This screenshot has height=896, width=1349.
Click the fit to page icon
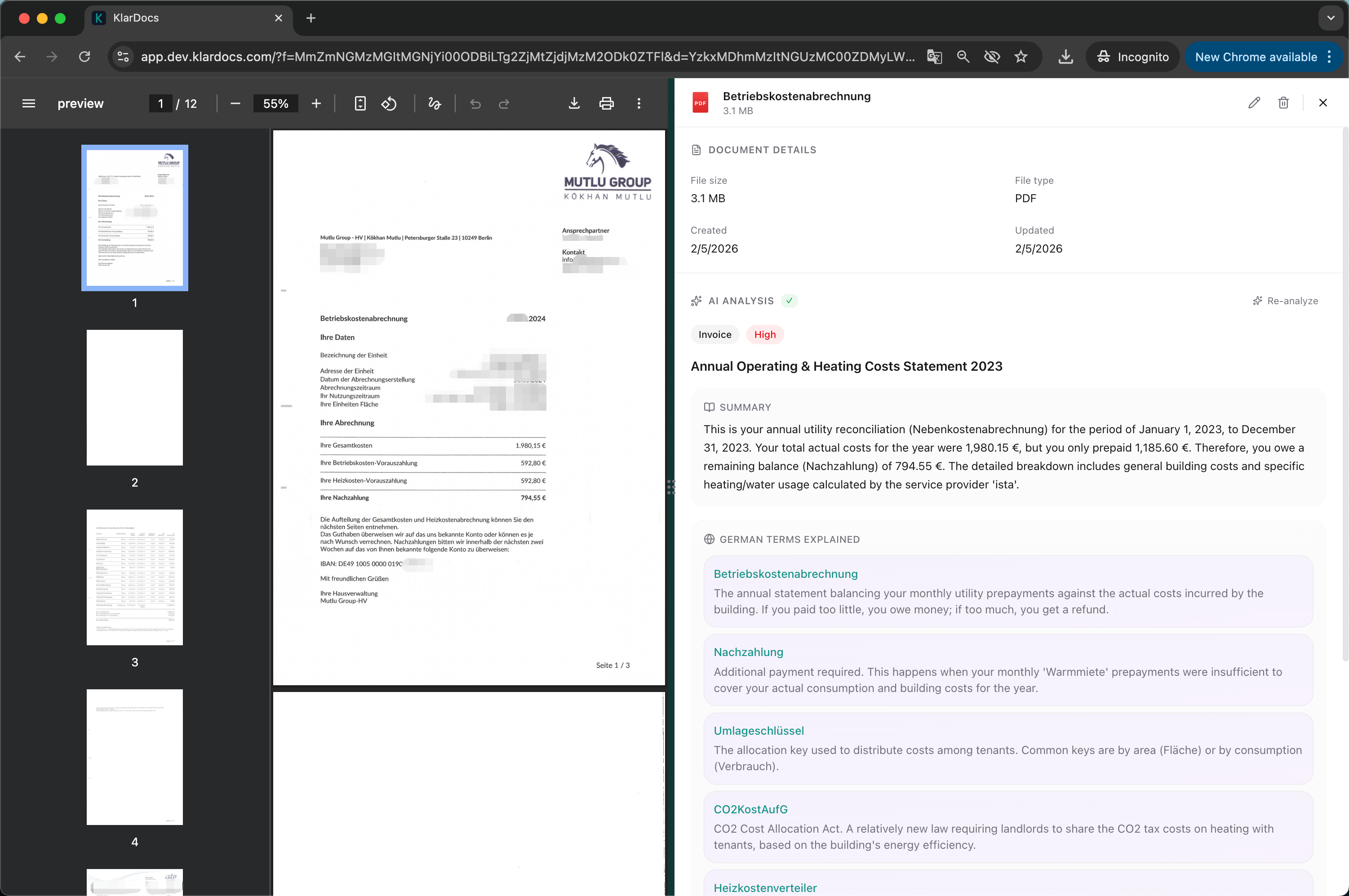(360, 103)
